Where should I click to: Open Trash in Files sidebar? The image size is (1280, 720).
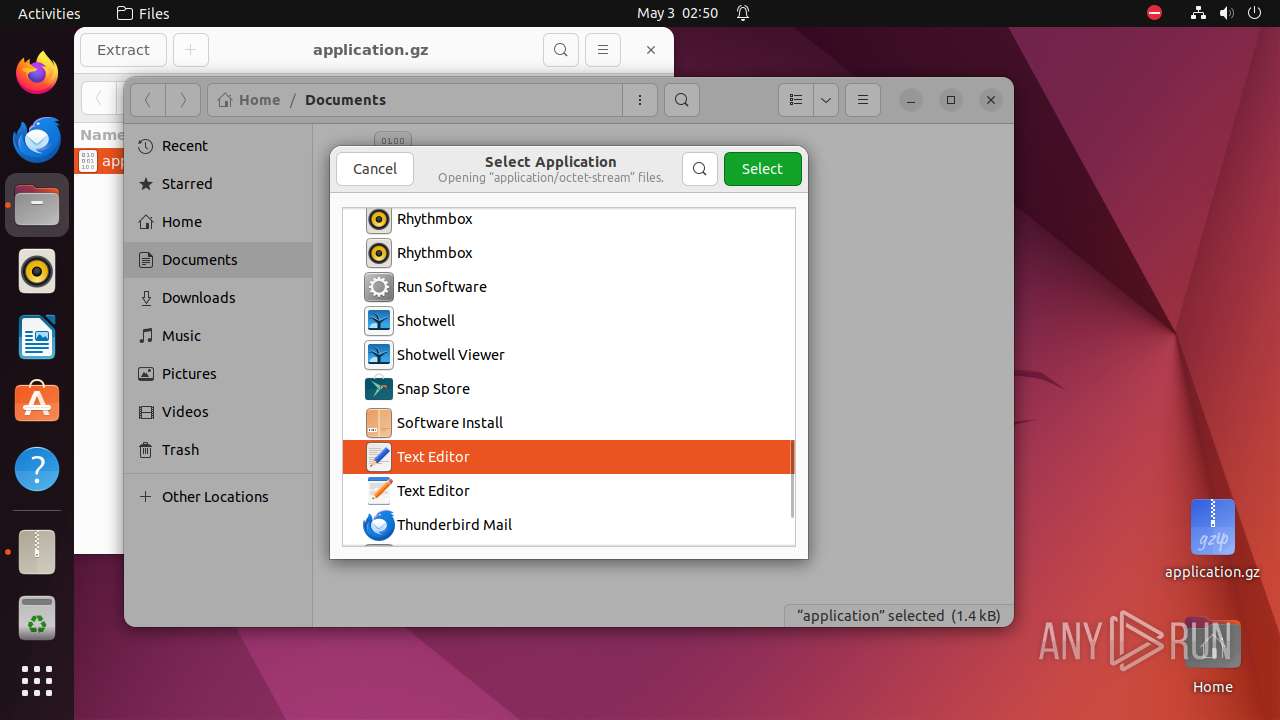tap(218, 450)
